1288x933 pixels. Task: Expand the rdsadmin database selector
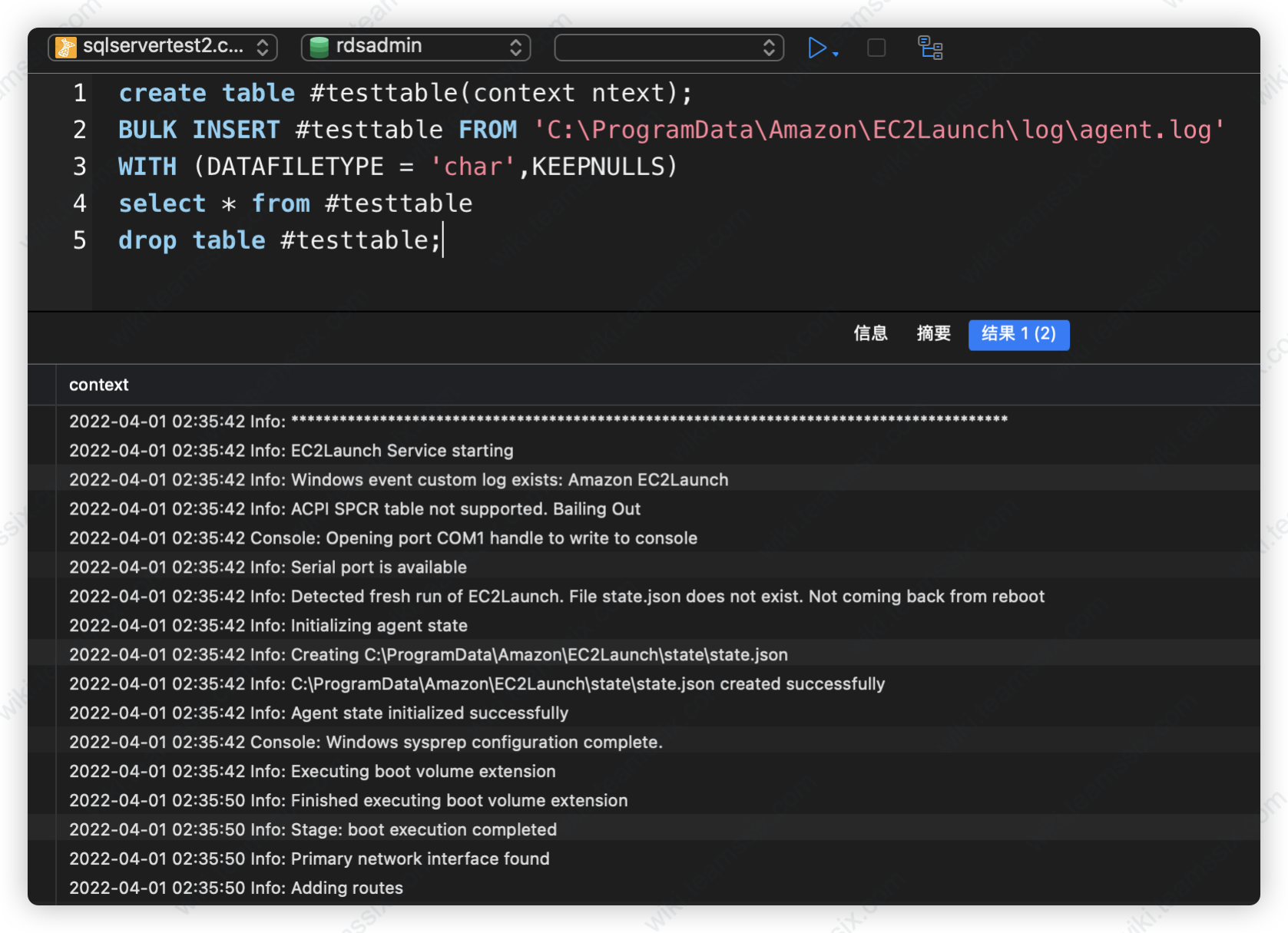(x=515, y=48)
